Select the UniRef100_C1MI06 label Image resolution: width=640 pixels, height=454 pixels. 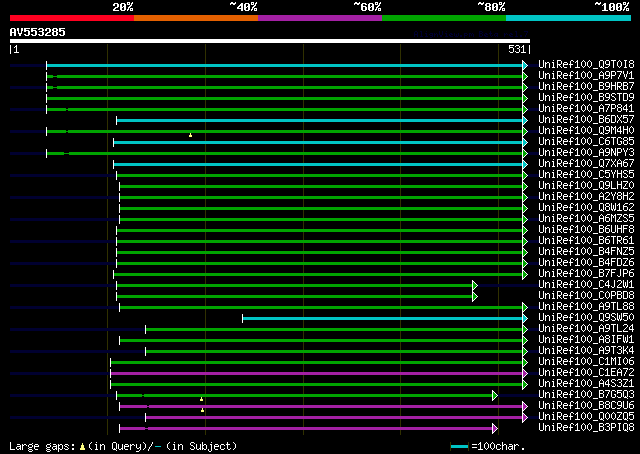[x=586, y=362]
